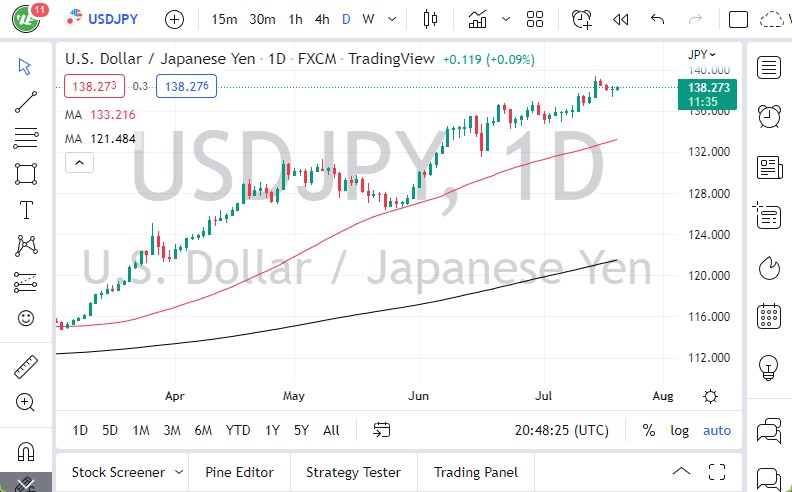Viewport: 792px width, 492px height.
Task: Set chart range to YTD
Action: pos(237,430)
